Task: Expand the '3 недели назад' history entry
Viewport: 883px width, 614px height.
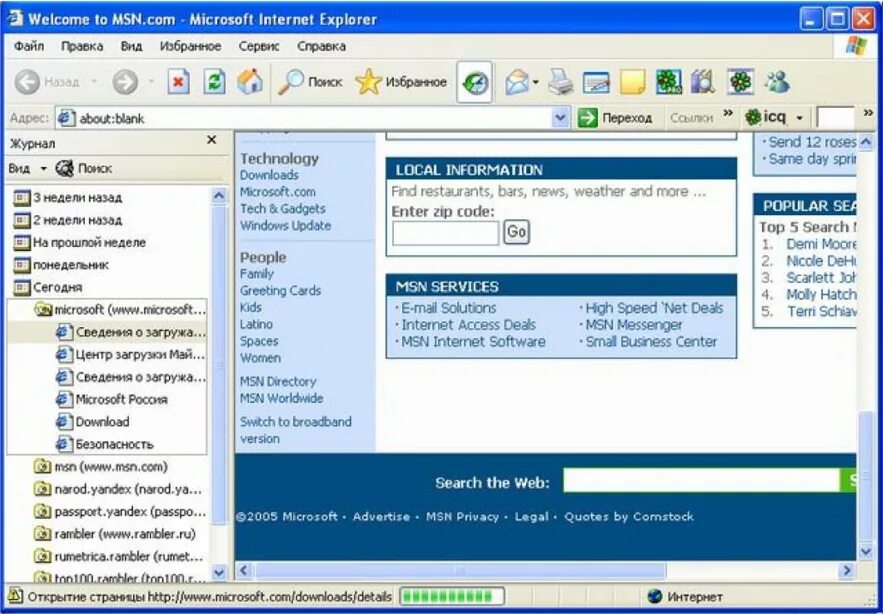Action: pyautogui.click(x=68, y=198)
